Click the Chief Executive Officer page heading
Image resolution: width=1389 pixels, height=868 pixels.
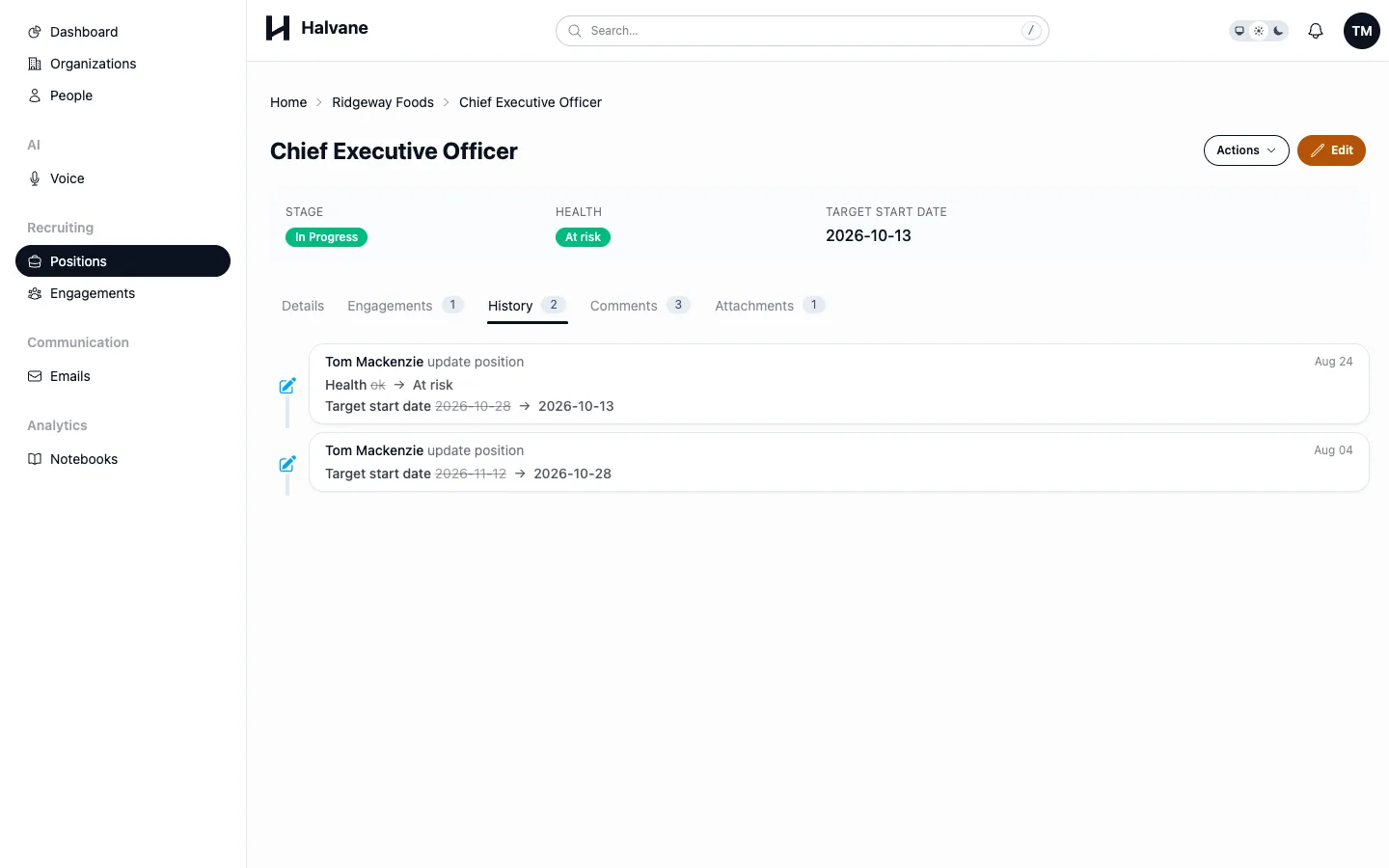pos(394,151)
